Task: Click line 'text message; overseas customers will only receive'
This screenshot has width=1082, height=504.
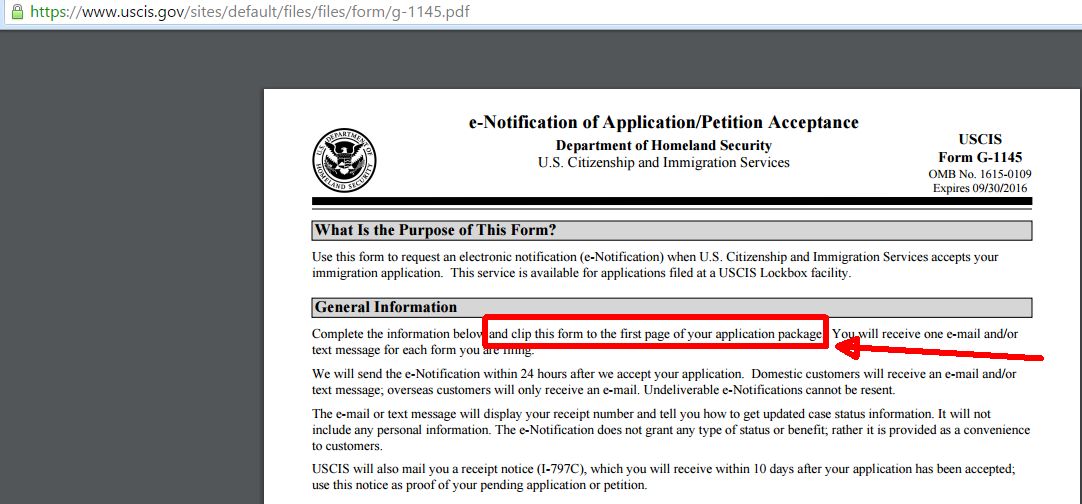Action: coord(604,390)
